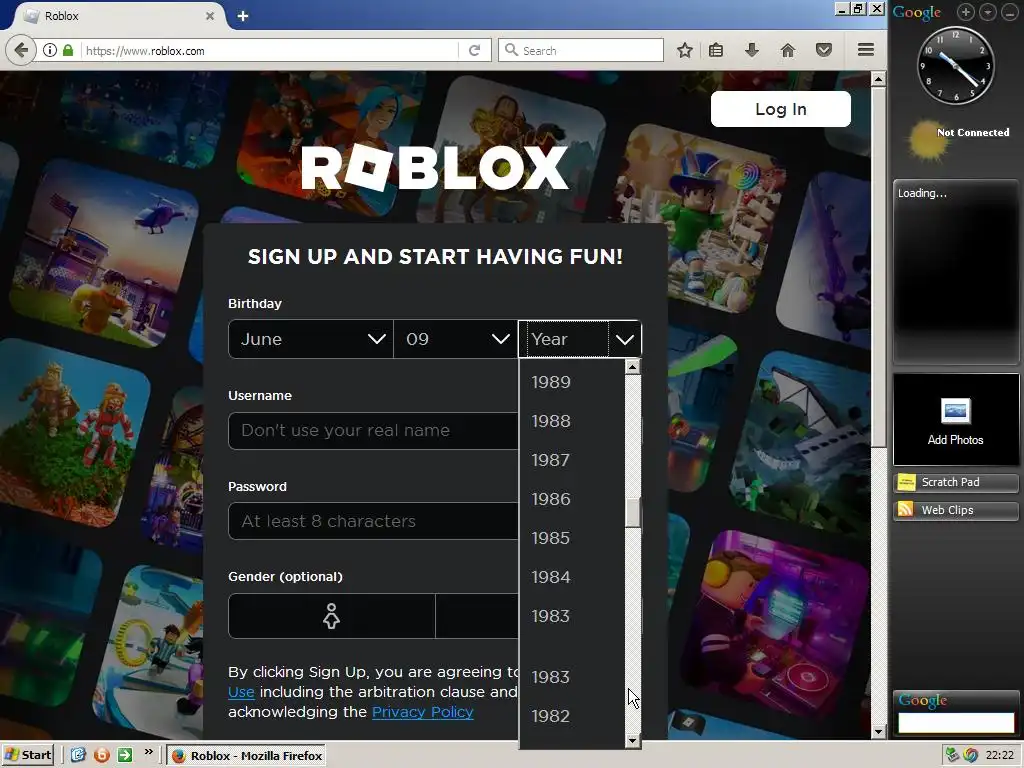Click the first system tray icon
Image resolution: width=1024 pixels, height=768 pixels.
(952, 755)
